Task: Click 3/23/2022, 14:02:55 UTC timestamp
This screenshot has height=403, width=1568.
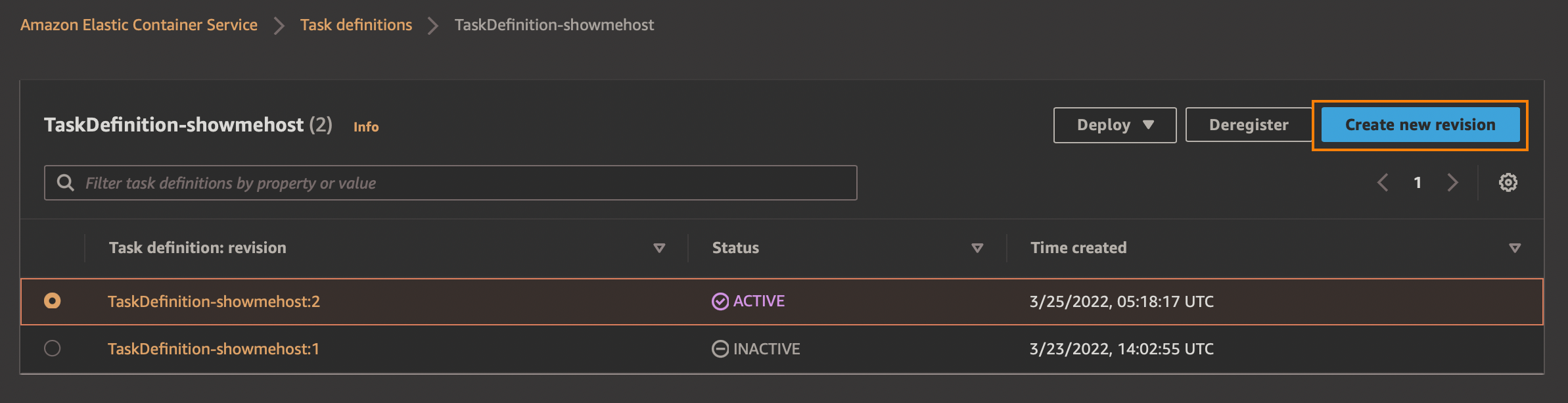Action: click(x=1121, y=349)
